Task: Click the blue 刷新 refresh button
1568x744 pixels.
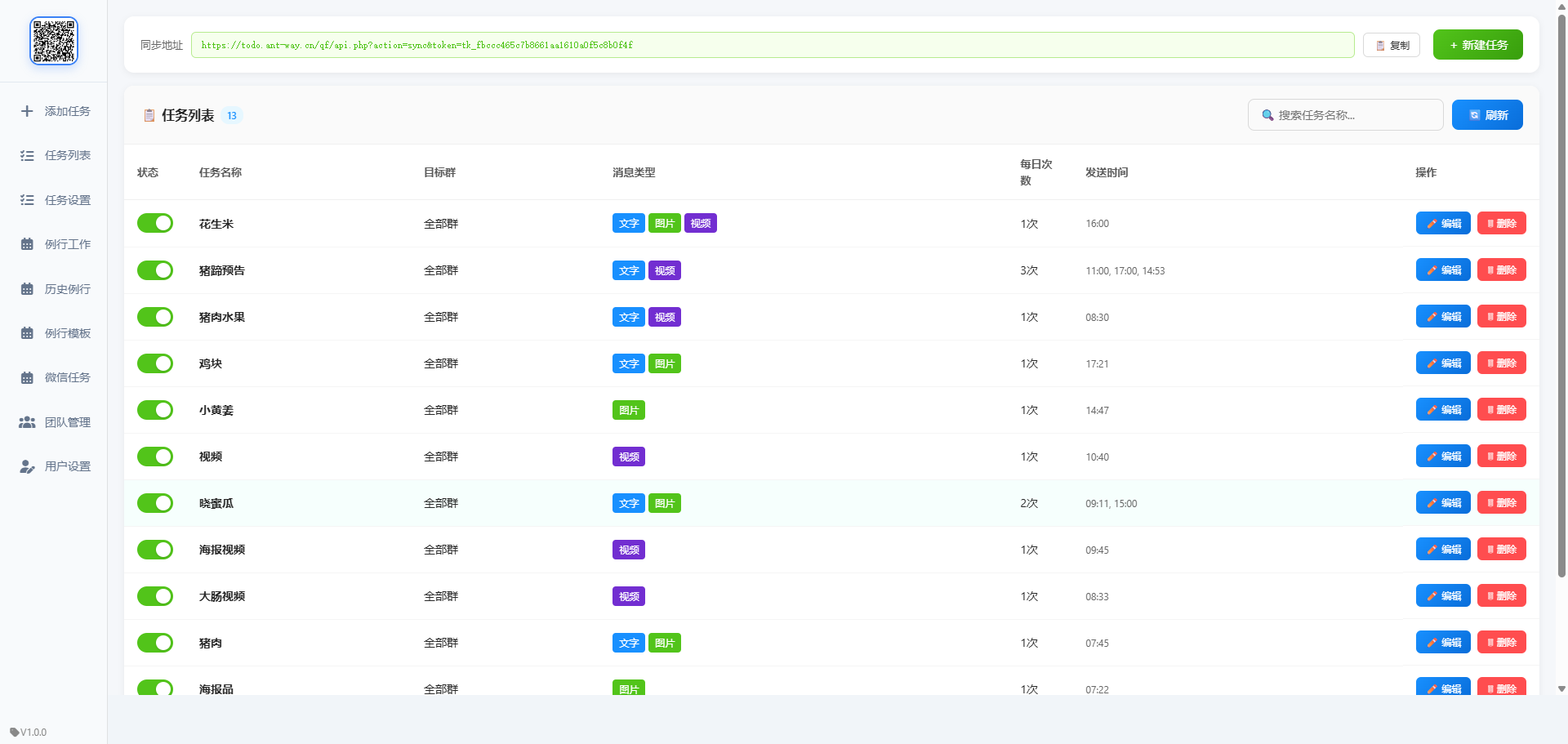Action: pos(1487,115)
